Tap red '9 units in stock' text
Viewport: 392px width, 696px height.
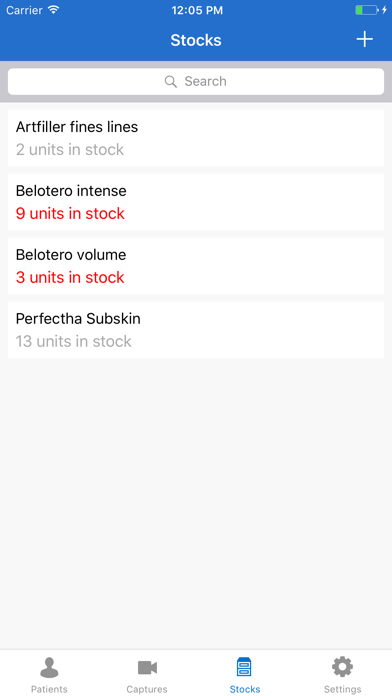(70, 214)
